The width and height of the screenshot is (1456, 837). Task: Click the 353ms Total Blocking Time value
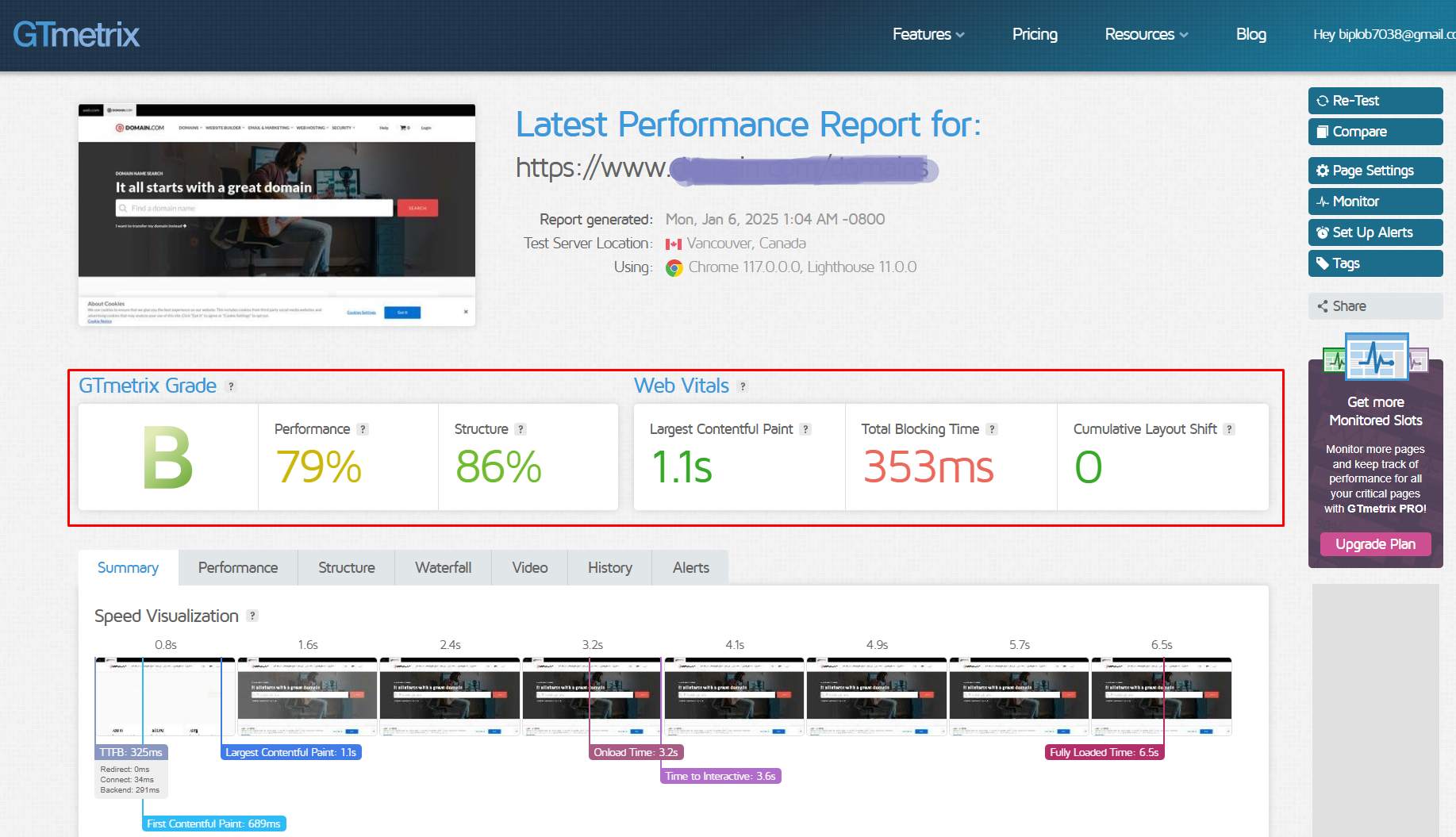coord(928,466)
